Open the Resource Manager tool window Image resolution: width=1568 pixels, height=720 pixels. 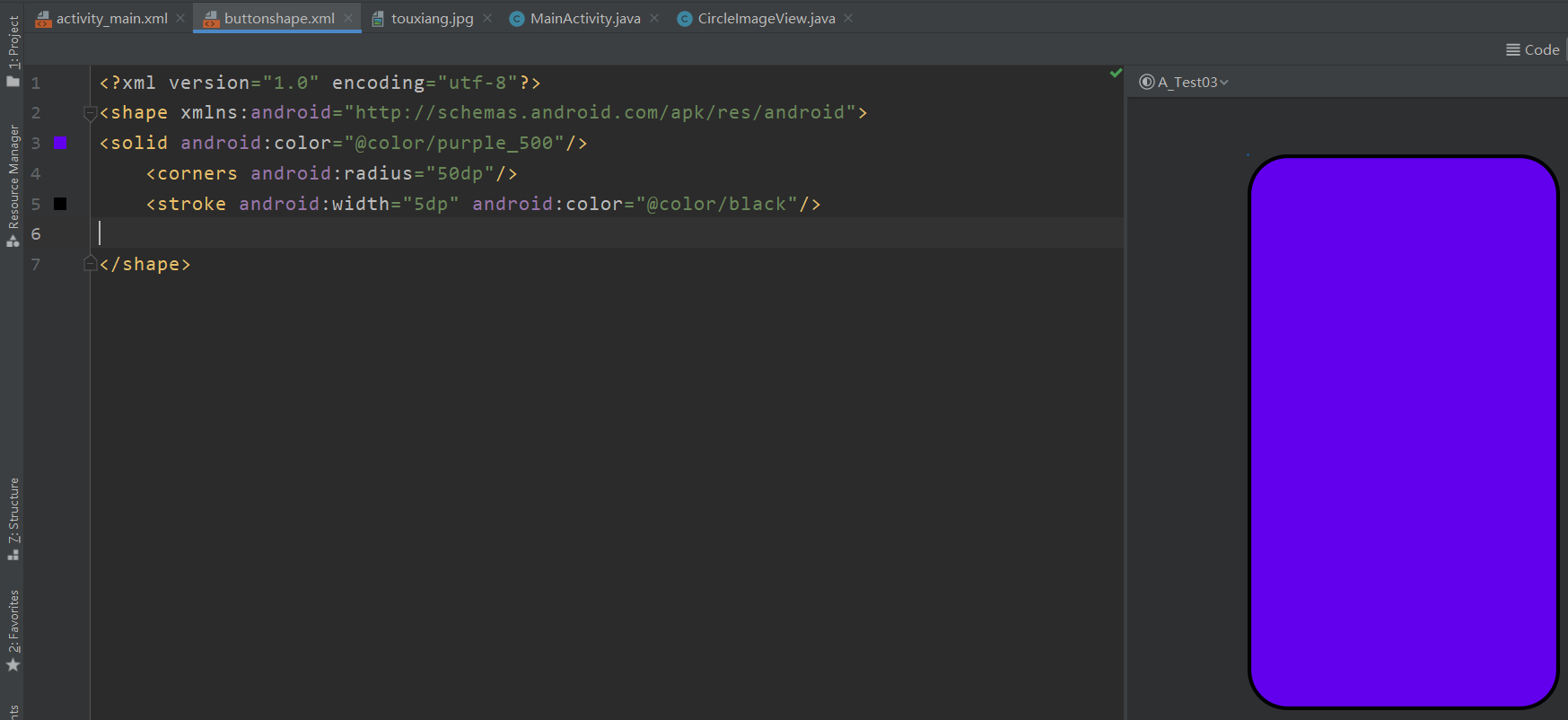[13, 185]
